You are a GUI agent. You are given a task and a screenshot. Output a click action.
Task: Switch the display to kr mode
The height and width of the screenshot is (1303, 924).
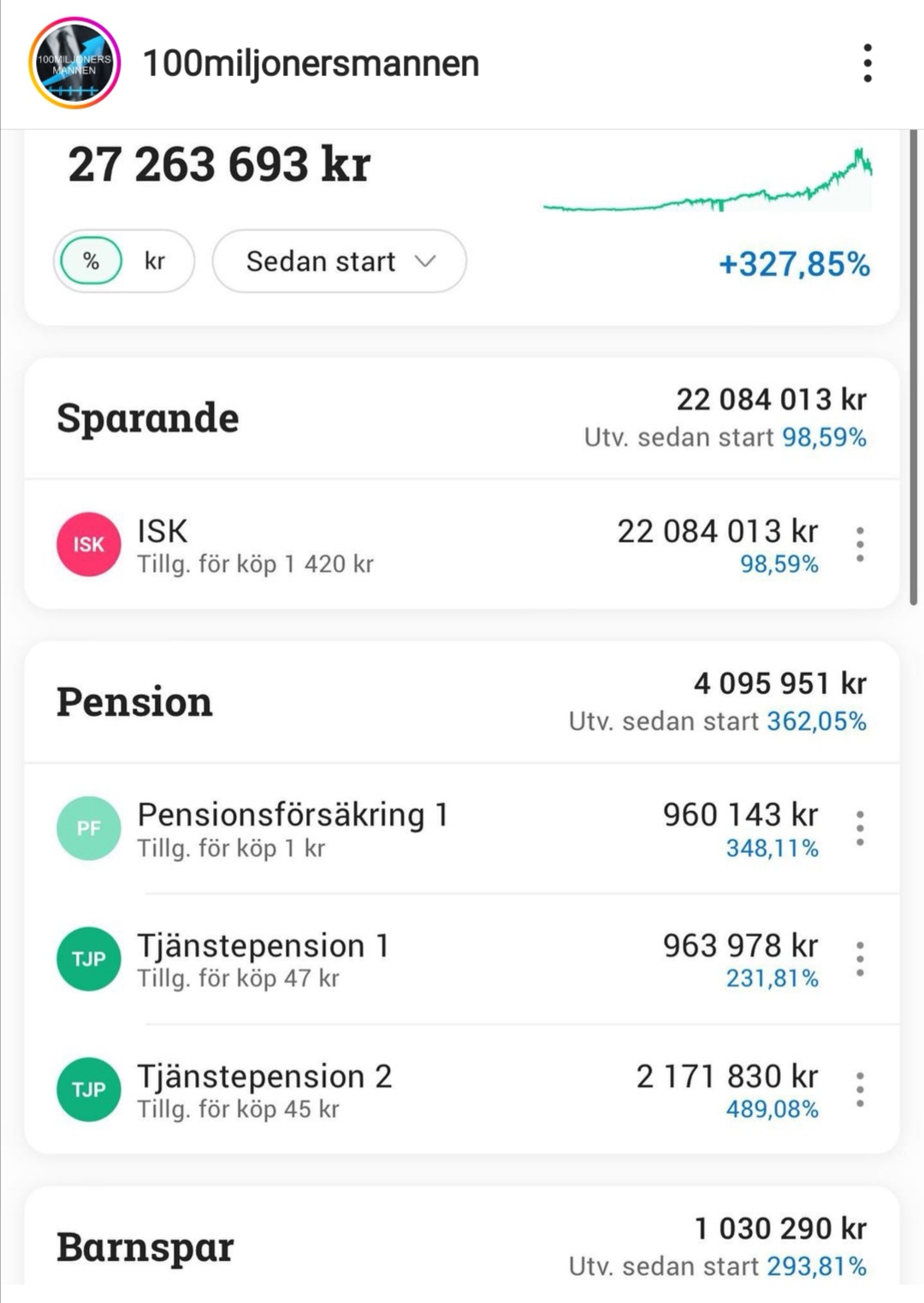click(155, 261)
